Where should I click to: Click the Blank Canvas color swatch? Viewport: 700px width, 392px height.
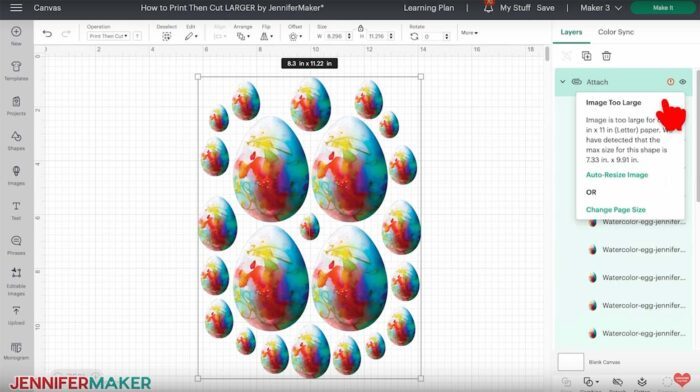tap(571, 362)
